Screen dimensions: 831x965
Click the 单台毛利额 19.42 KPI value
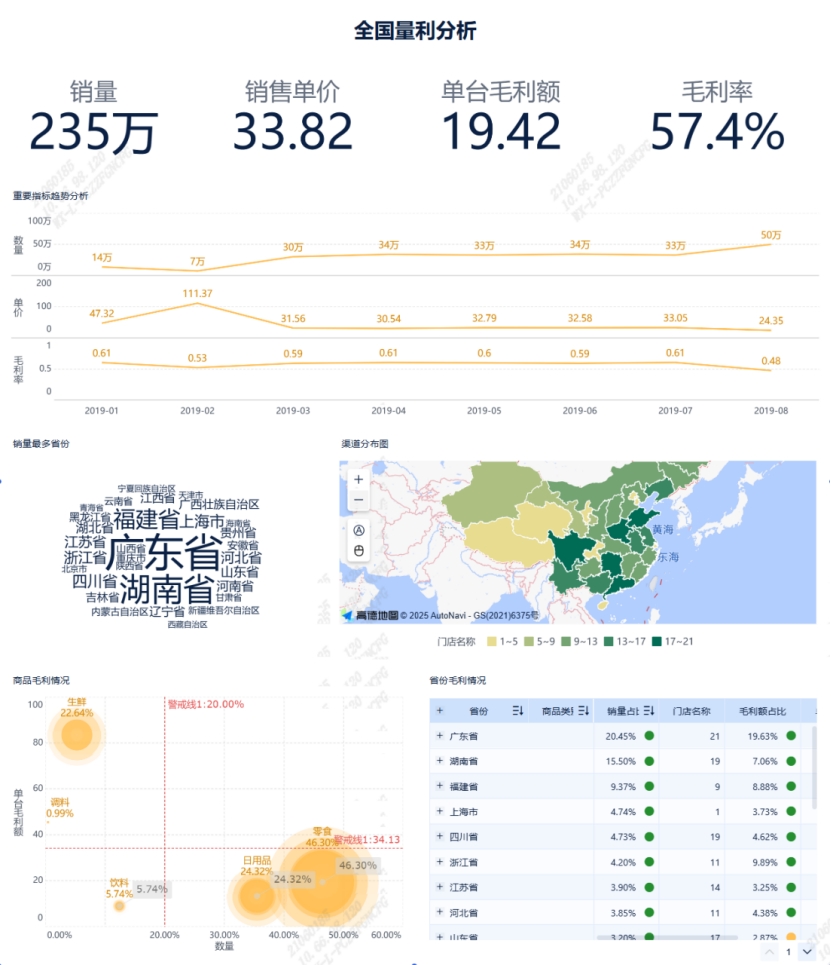point(501,131)
